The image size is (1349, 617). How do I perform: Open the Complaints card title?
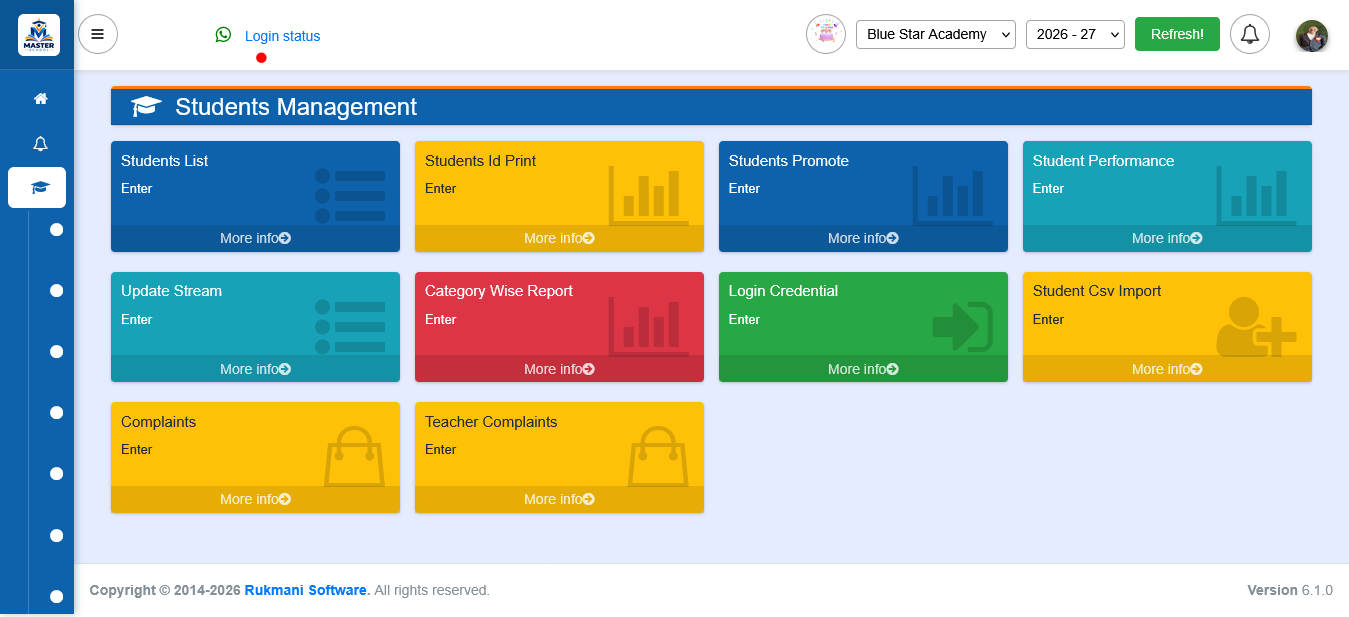click(159, 422)
